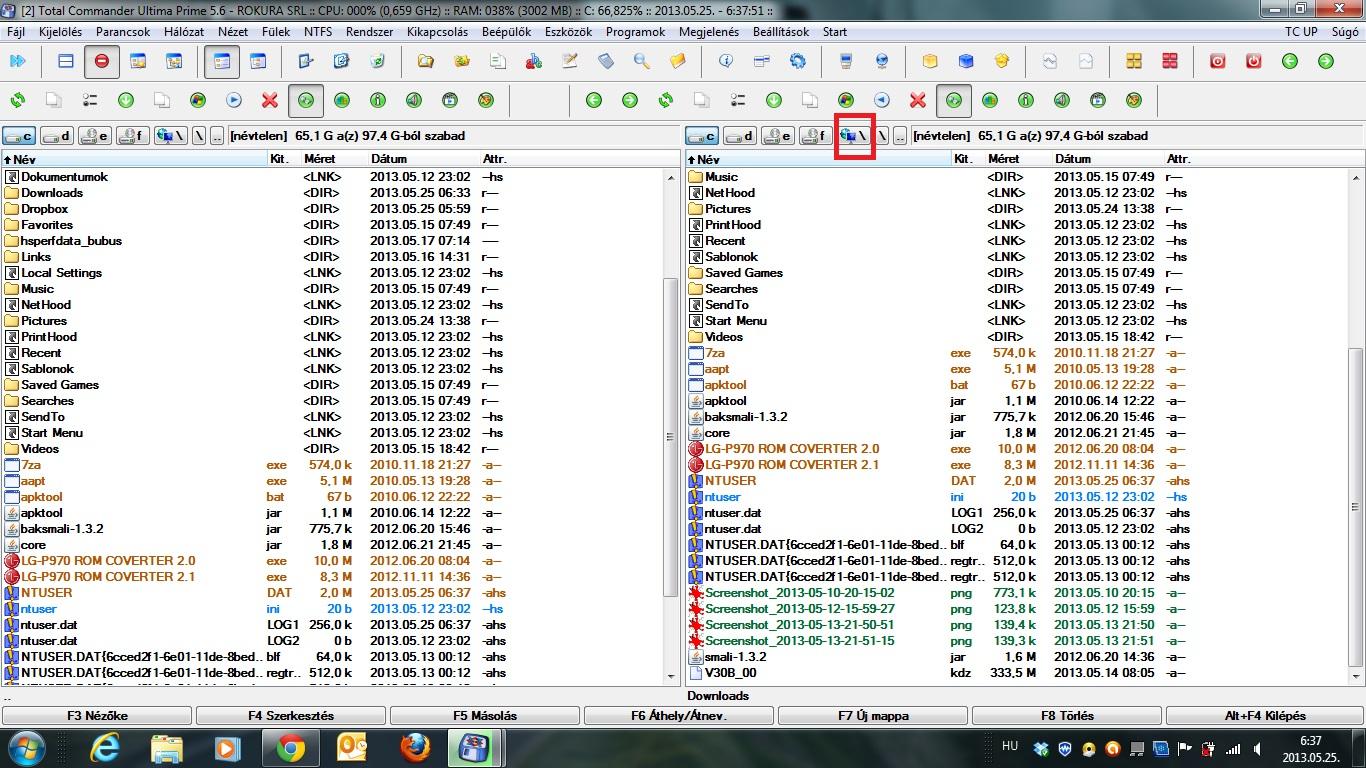This screenshot has width=1366, height=768.
Task: Click the yellow grid tiles icon
Action: (1134, 62)
